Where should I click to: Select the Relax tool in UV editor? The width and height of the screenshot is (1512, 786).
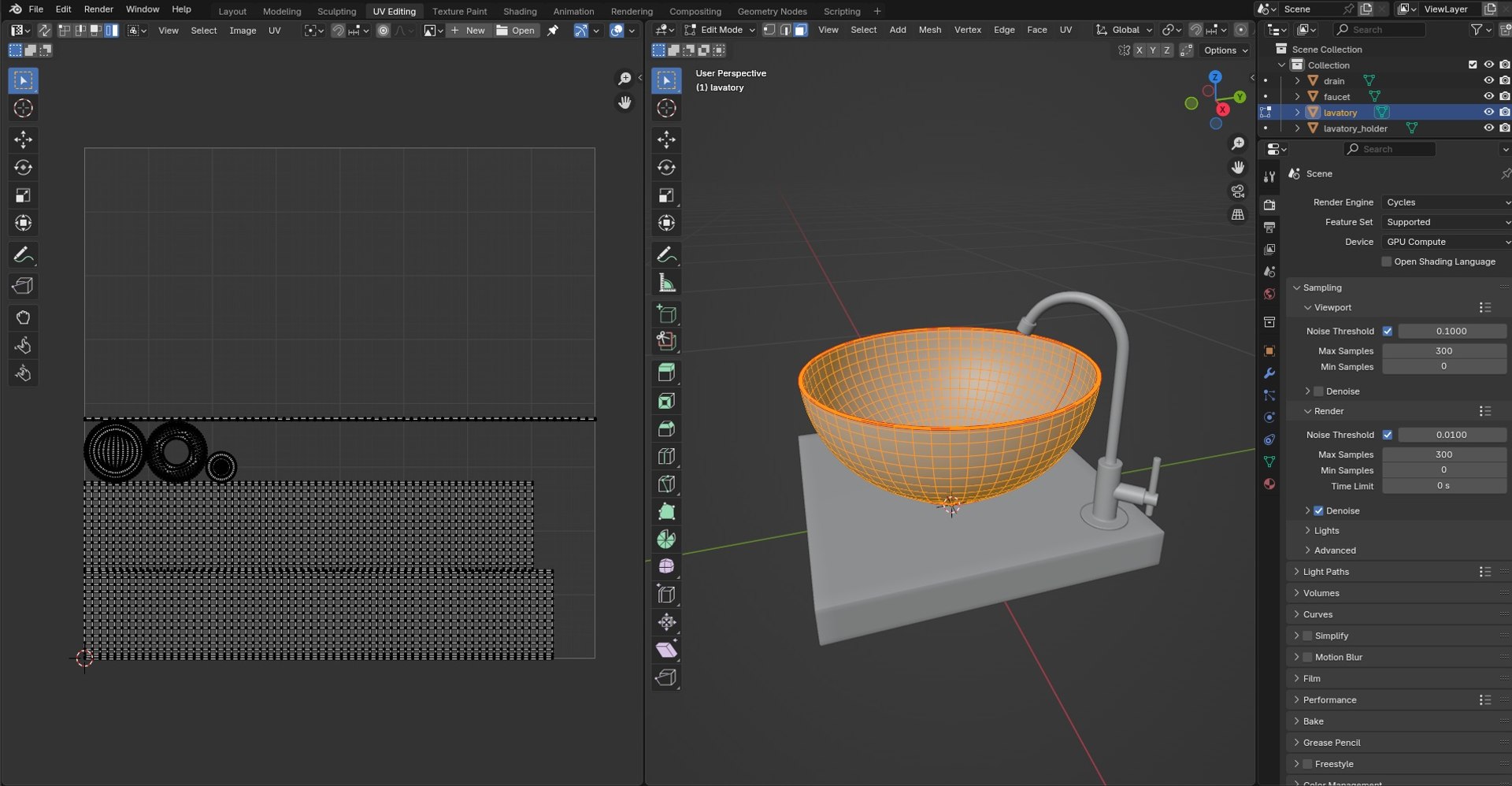point(23,345)
